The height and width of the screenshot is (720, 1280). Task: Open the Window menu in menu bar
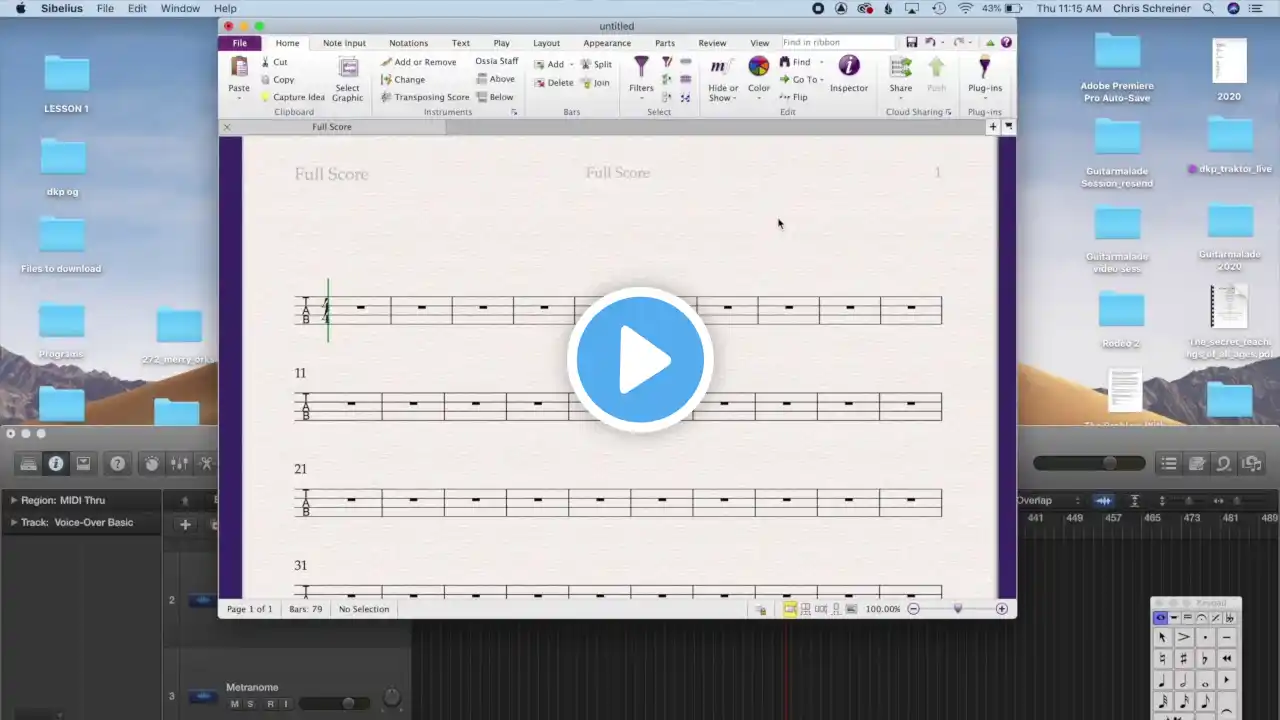click(180, 8)
